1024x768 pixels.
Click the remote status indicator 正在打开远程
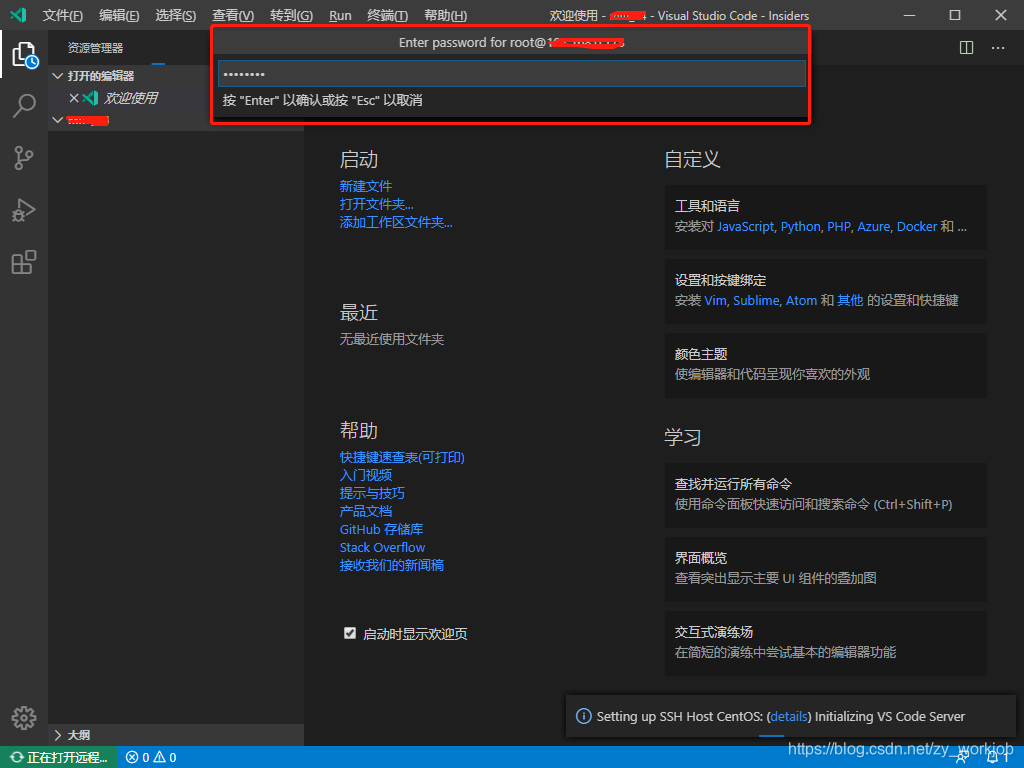(59, 757)
